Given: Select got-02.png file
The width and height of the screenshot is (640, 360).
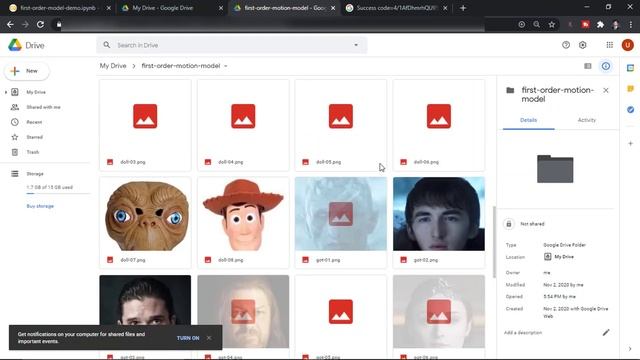Looking at the screenshot, I should coord(439,223).
